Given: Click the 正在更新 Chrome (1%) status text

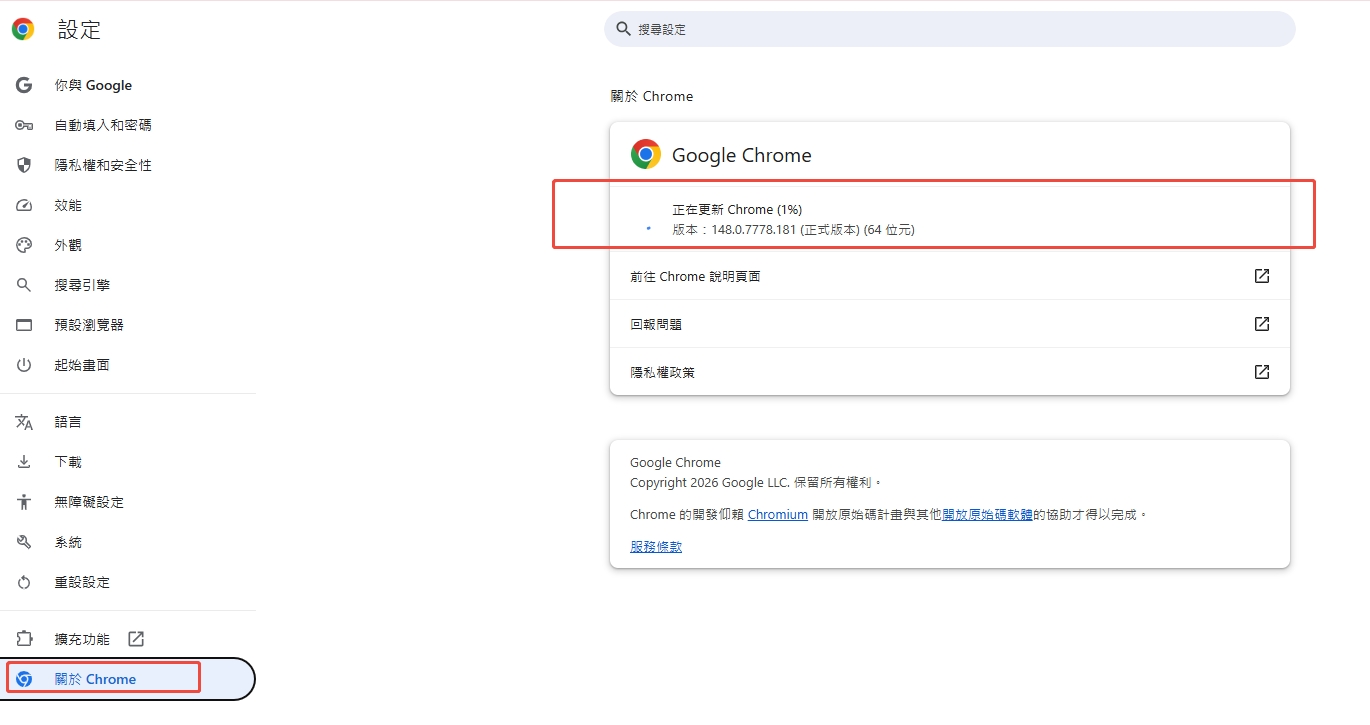Looking at the screenshot, I should click(x=737, y=209).
